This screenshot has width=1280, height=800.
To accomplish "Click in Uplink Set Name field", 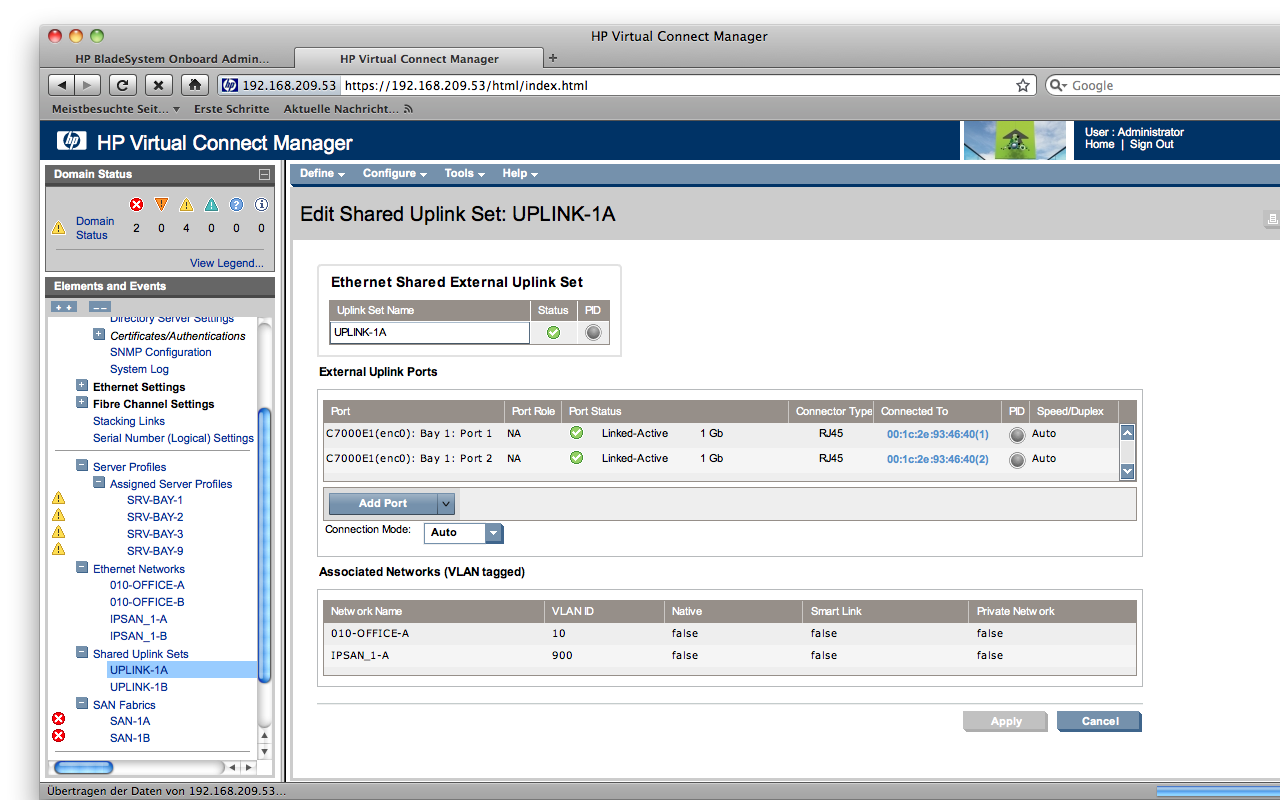I will 430,332.
